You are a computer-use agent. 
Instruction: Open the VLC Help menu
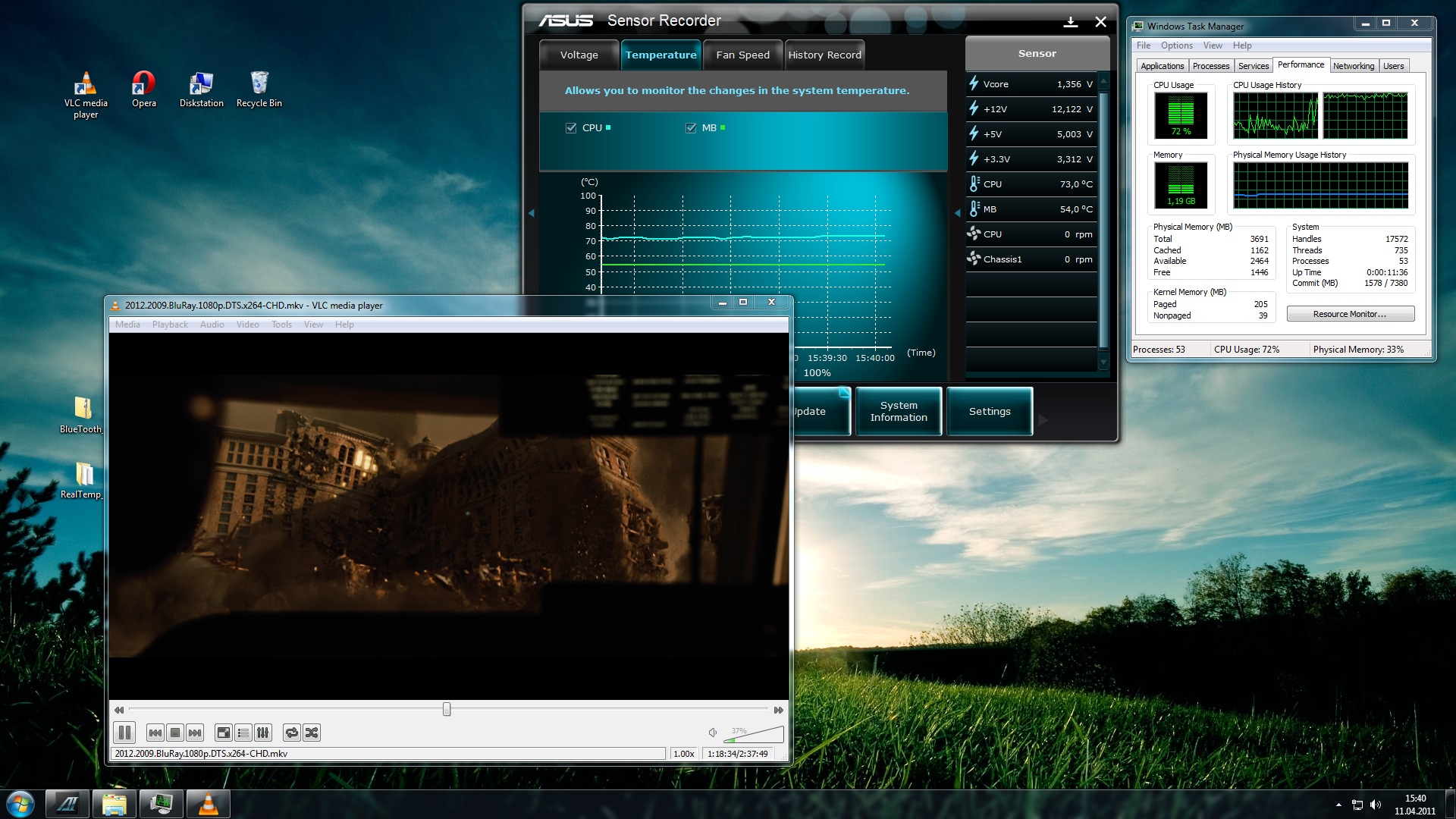(x=344, y=325)
